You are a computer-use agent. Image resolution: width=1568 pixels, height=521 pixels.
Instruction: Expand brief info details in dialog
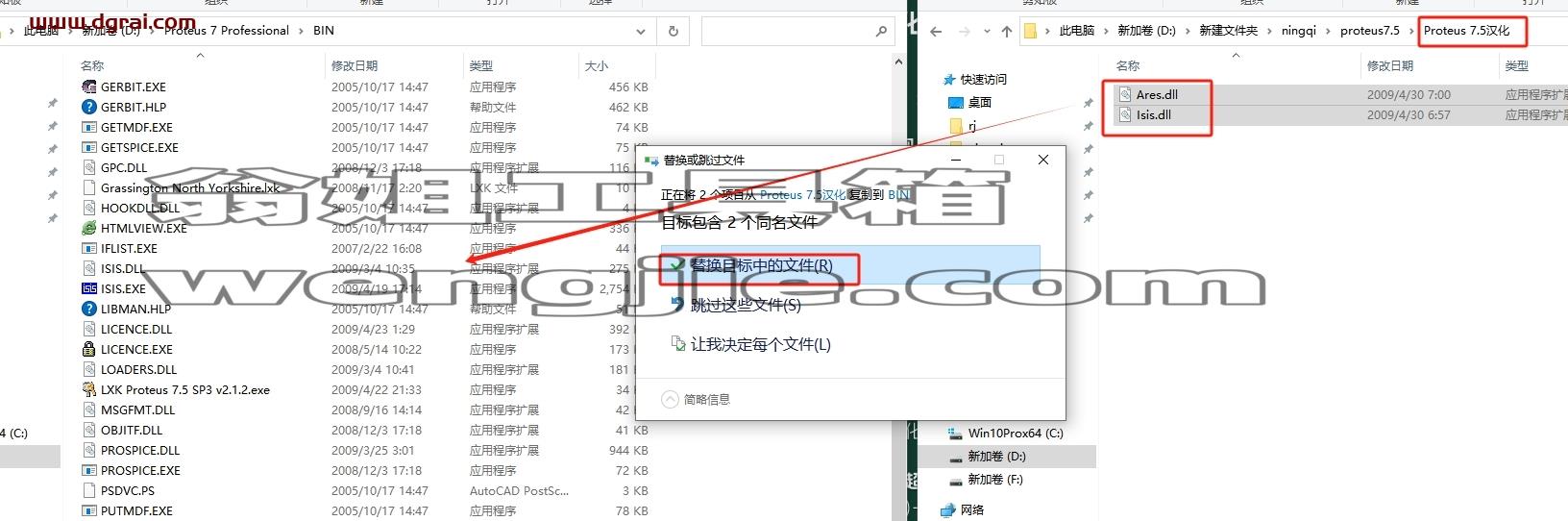697,399
